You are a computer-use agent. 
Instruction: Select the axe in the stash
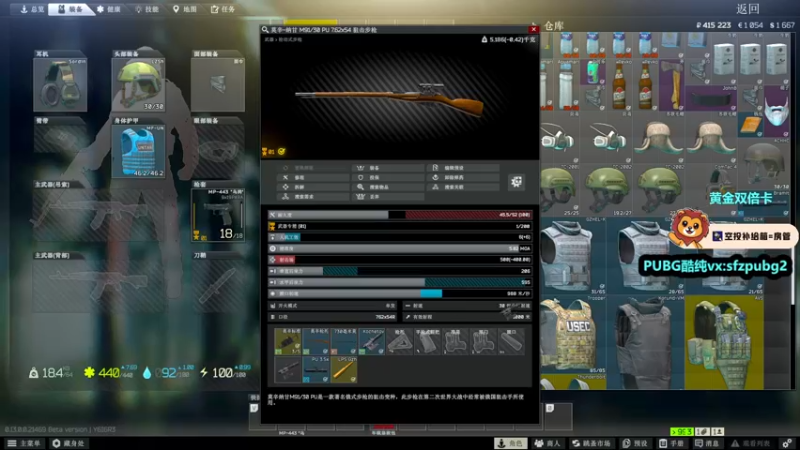tap(671, 85)
